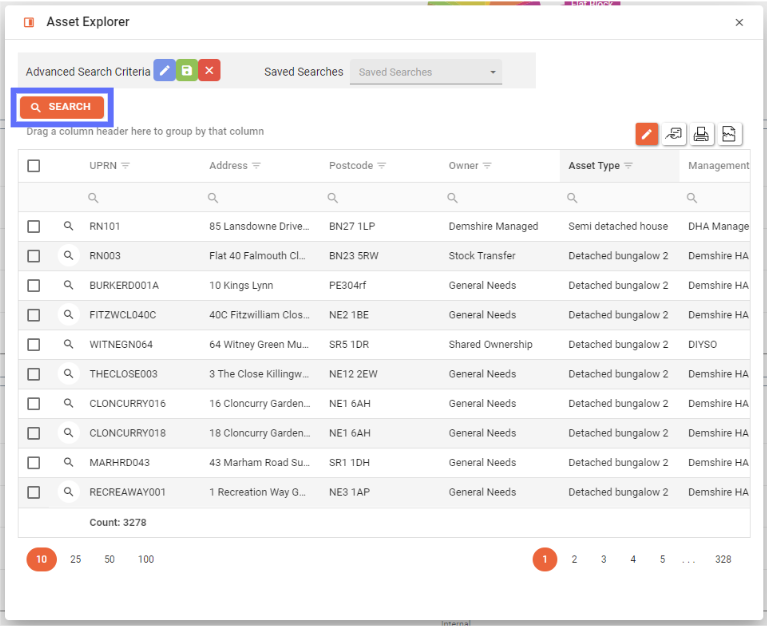
Task: Open details magnifier for WITNEGN064 row
Action: point(68,345)
